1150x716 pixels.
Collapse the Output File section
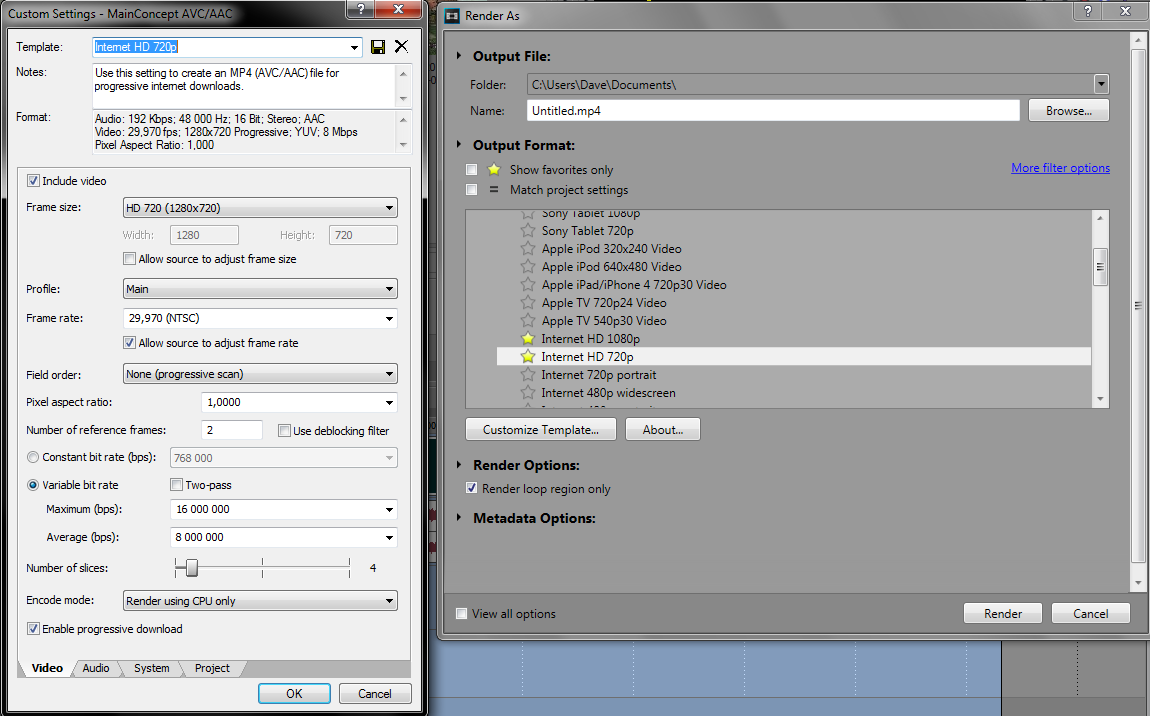click(459, 56)
